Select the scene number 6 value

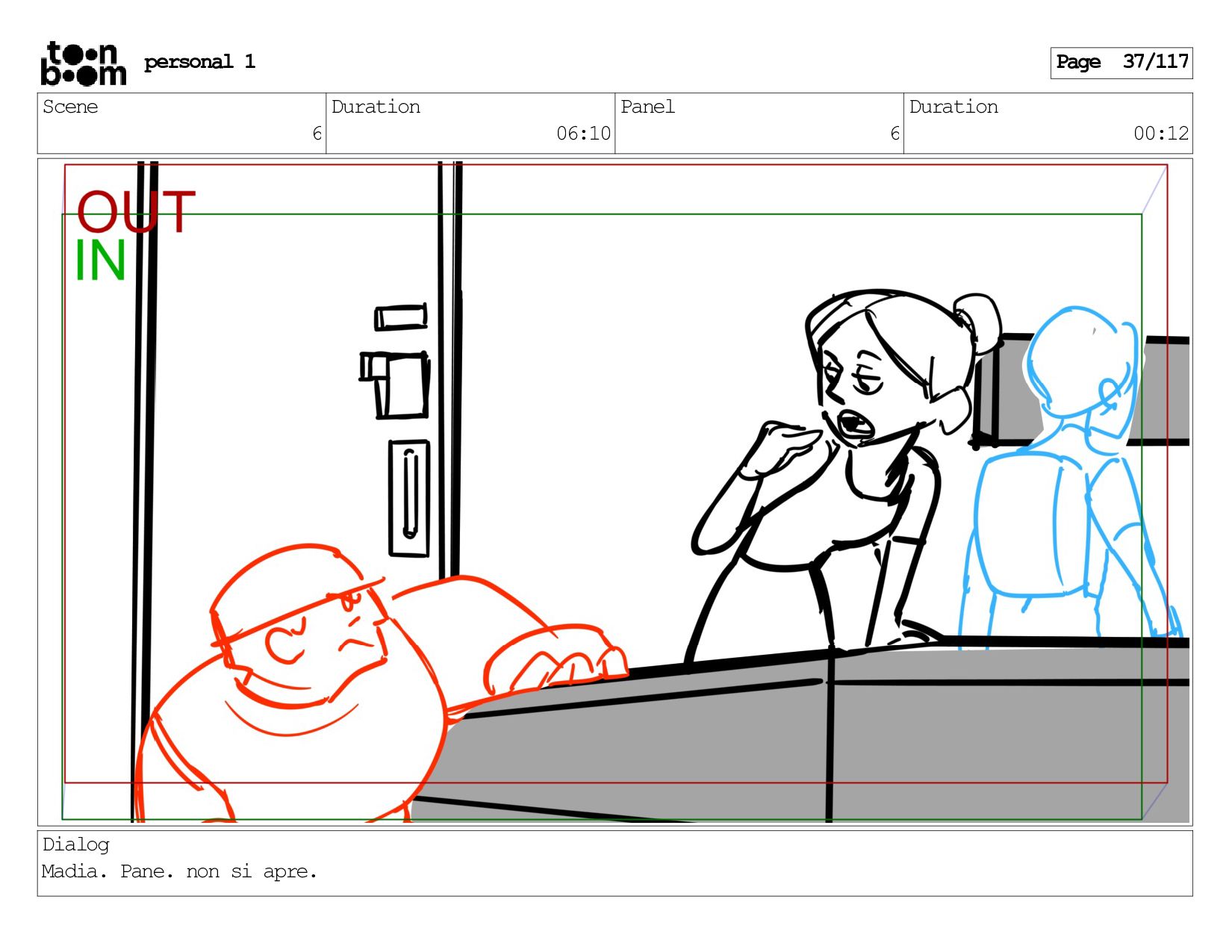pos(317,134)
